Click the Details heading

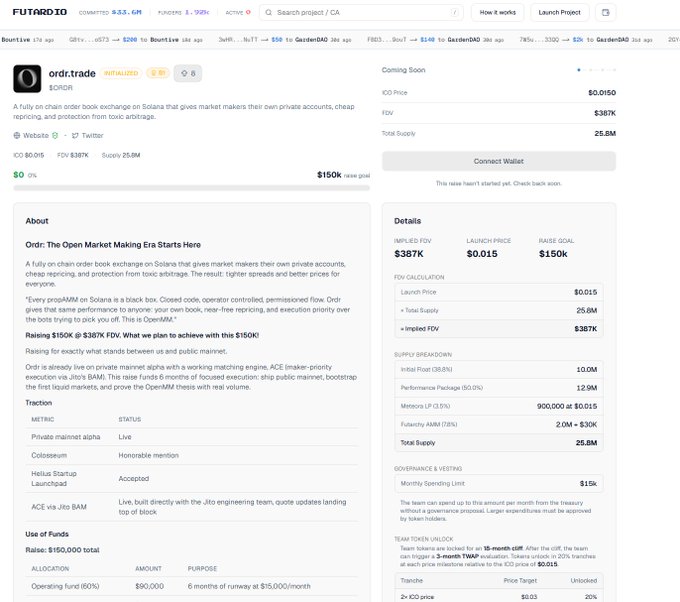tap(407, 221)
